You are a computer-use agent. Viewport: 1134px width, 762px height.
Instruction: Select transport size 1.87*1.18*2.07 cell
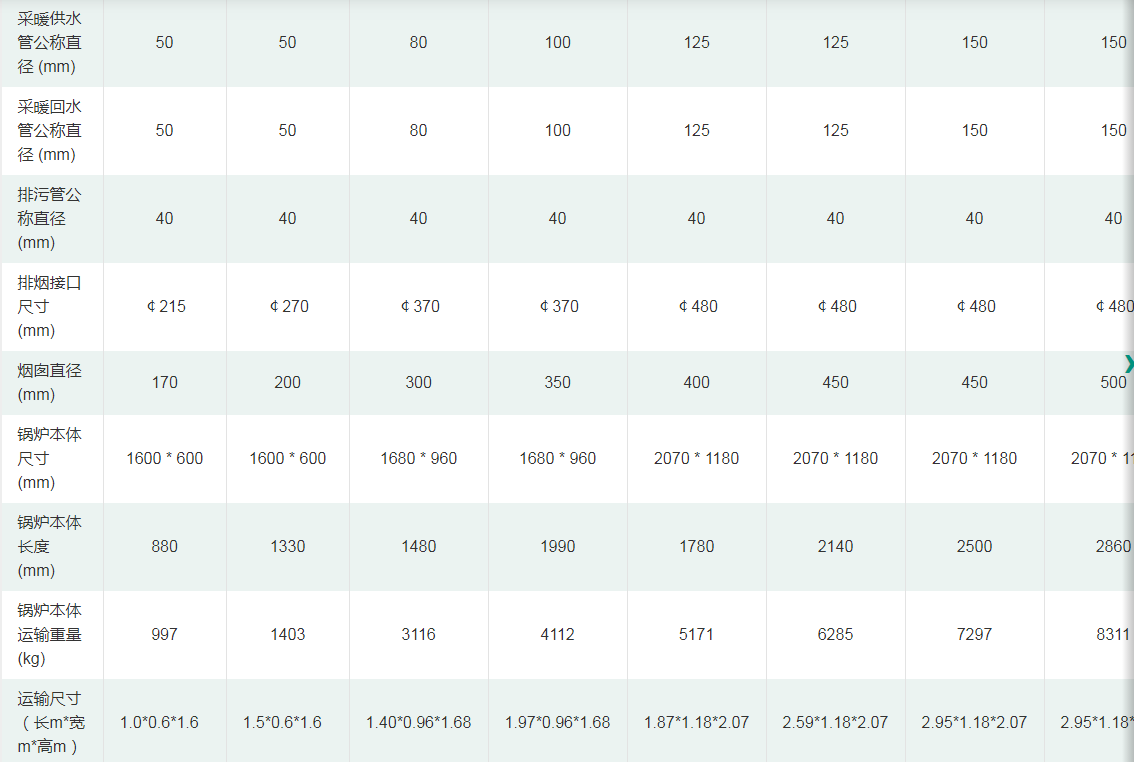click(696, 722)
